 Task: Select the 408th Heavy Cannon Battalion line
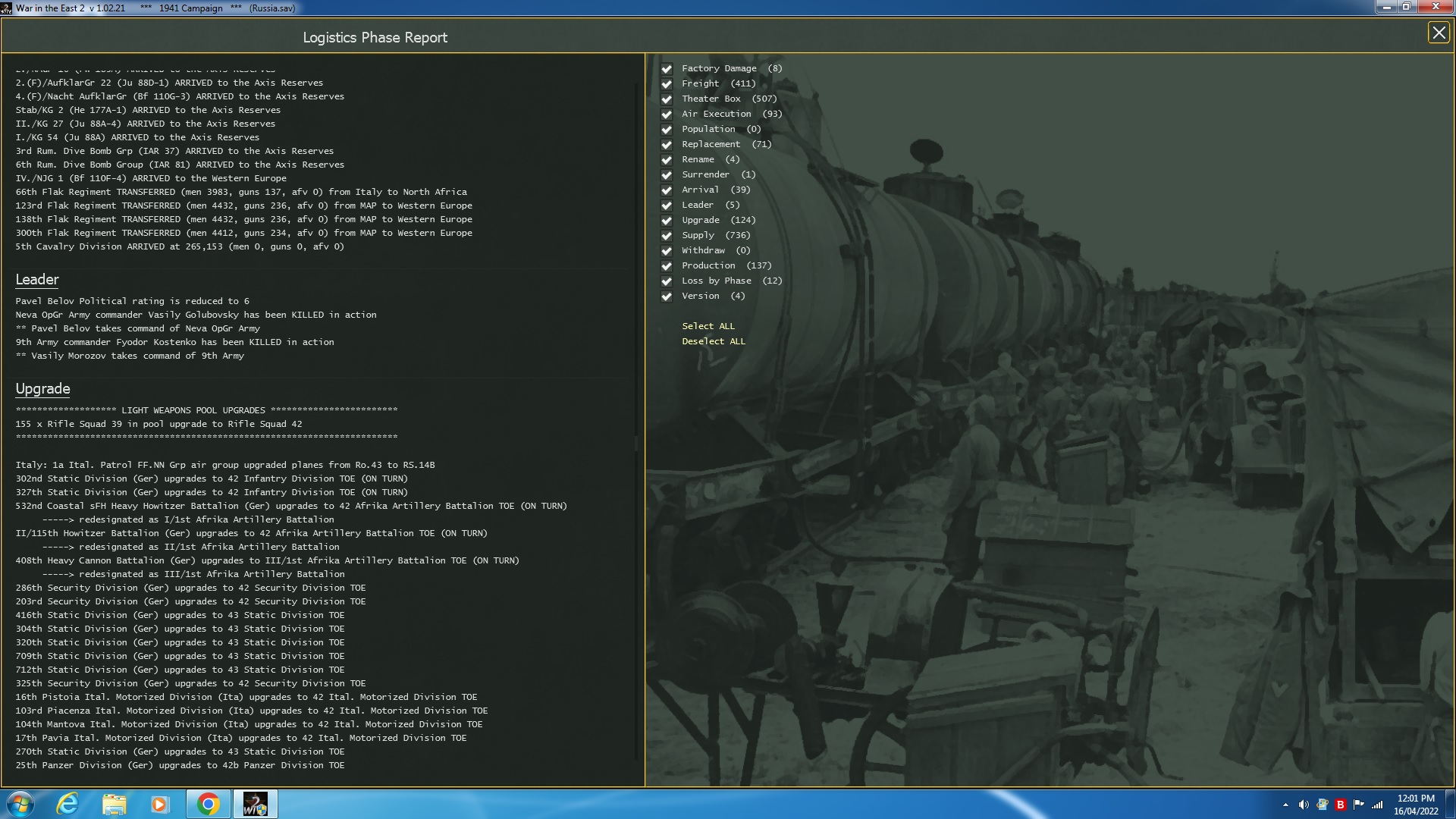pyautogui.click(x=267, y=560)
